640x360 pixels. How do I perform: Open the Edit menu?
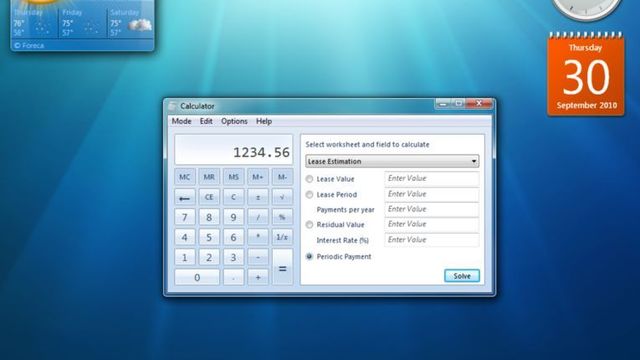(206, 121)
